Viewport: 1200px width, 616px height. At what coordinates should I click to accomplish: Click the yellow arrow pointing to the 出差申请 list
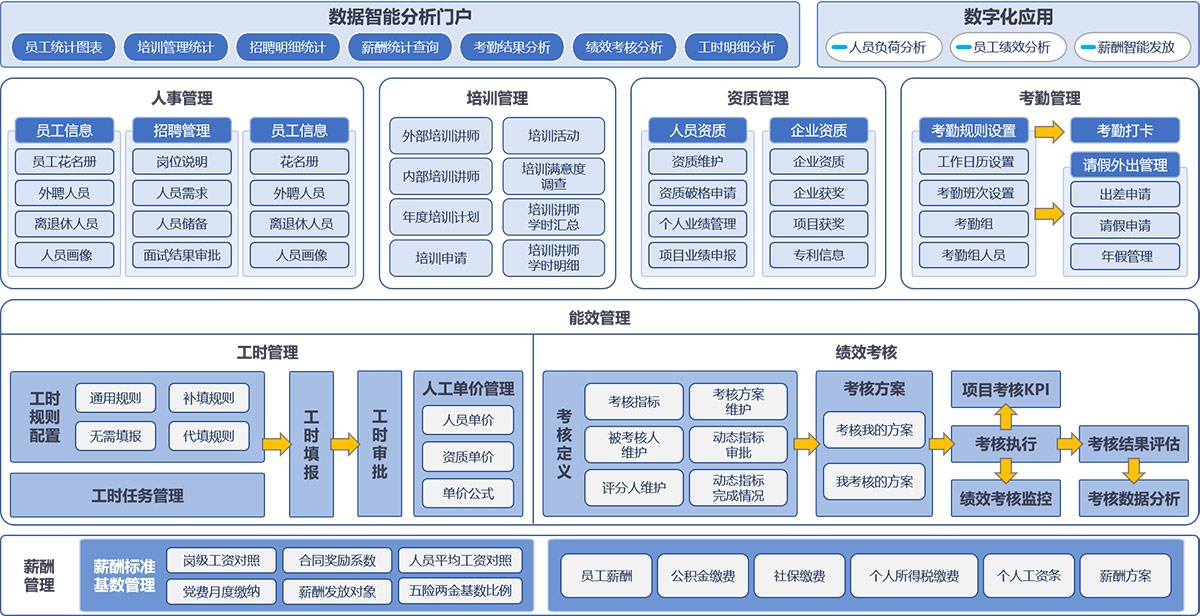[x=1049, y=212]
